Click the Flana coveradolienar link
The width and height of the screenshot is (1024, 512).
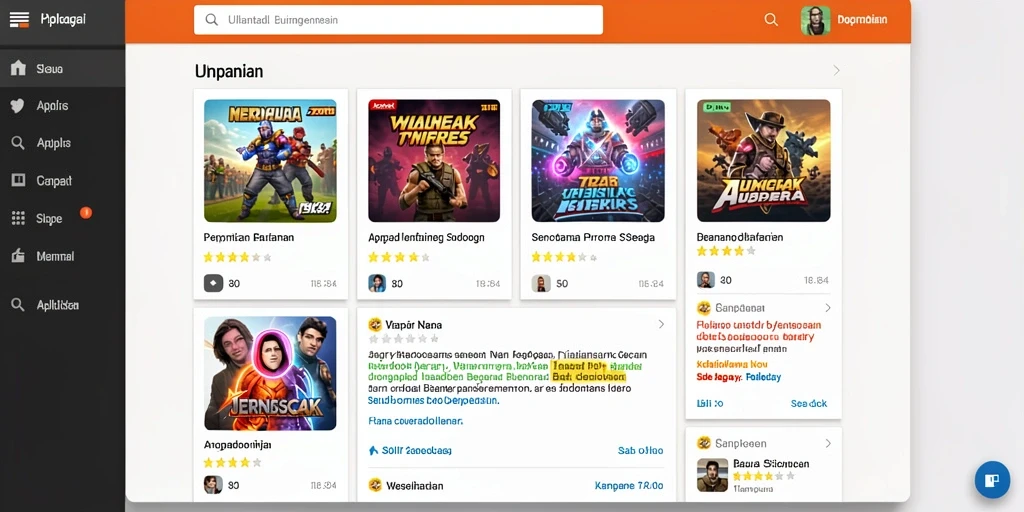pyautogui.click(x=415, y=421)
